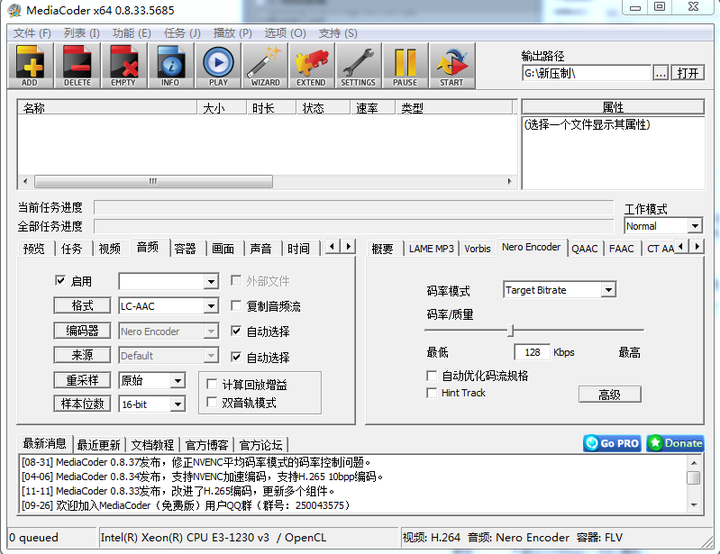This screenshot has height=554, width=720.
Task: Click news panel scroll down arrow
Action: [694, 505]
